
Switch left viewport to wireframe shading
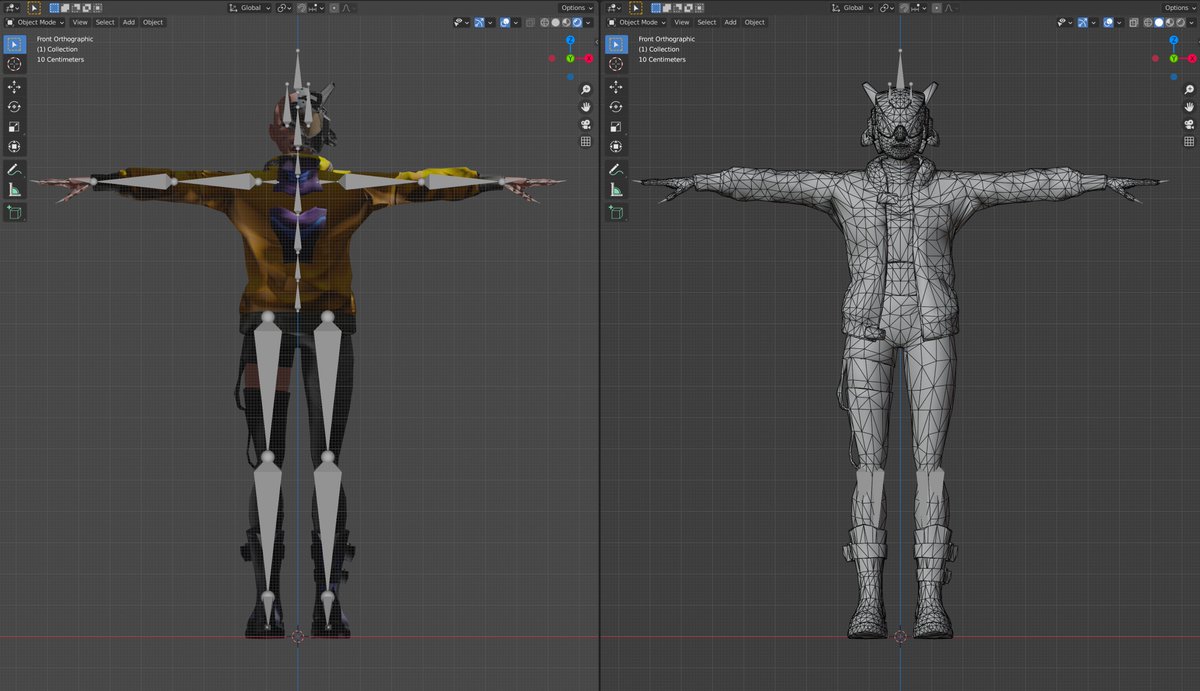point(544,22)
